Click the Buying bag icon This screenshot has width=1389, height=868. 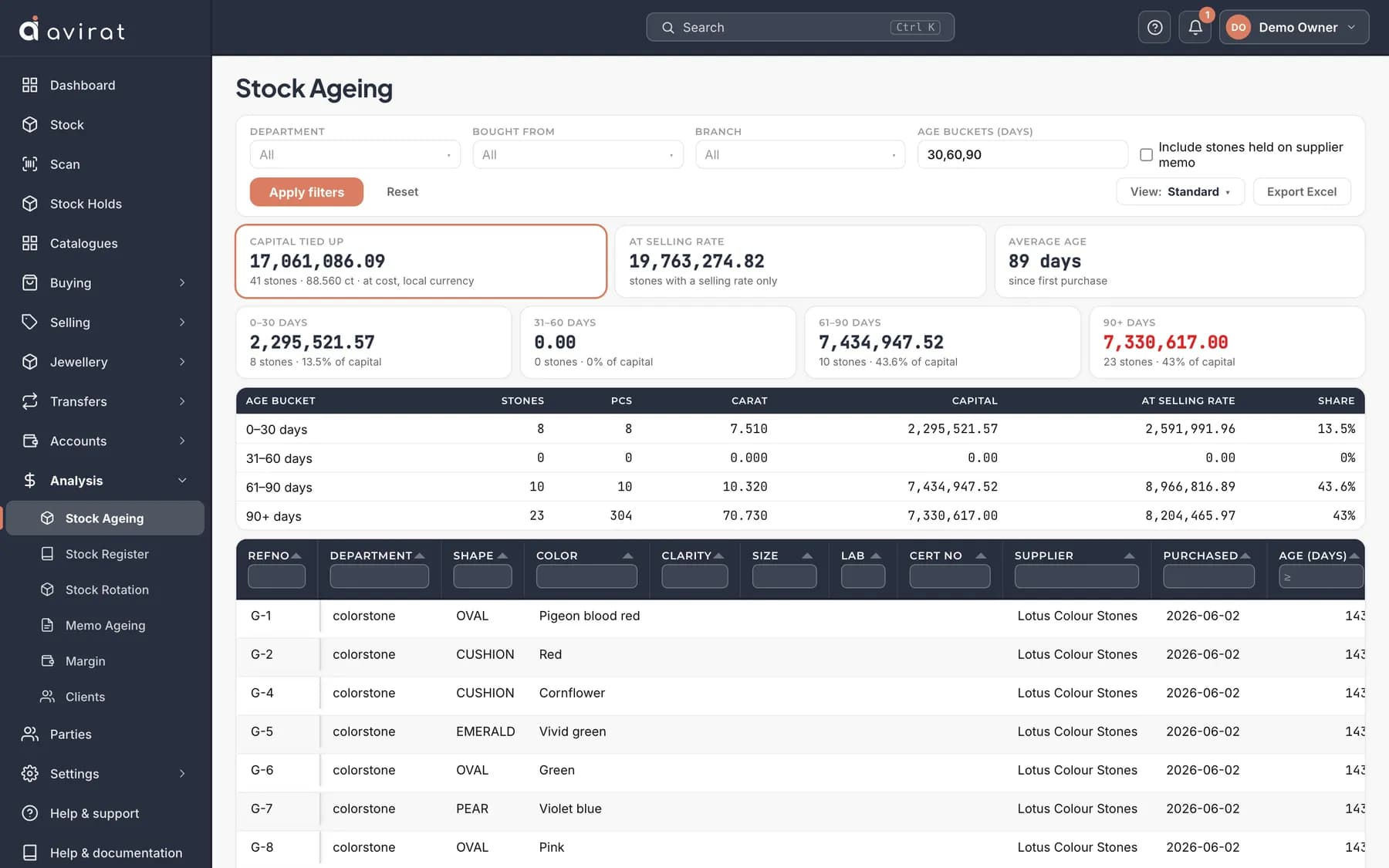pyautogui.click(x=29, y=282)
